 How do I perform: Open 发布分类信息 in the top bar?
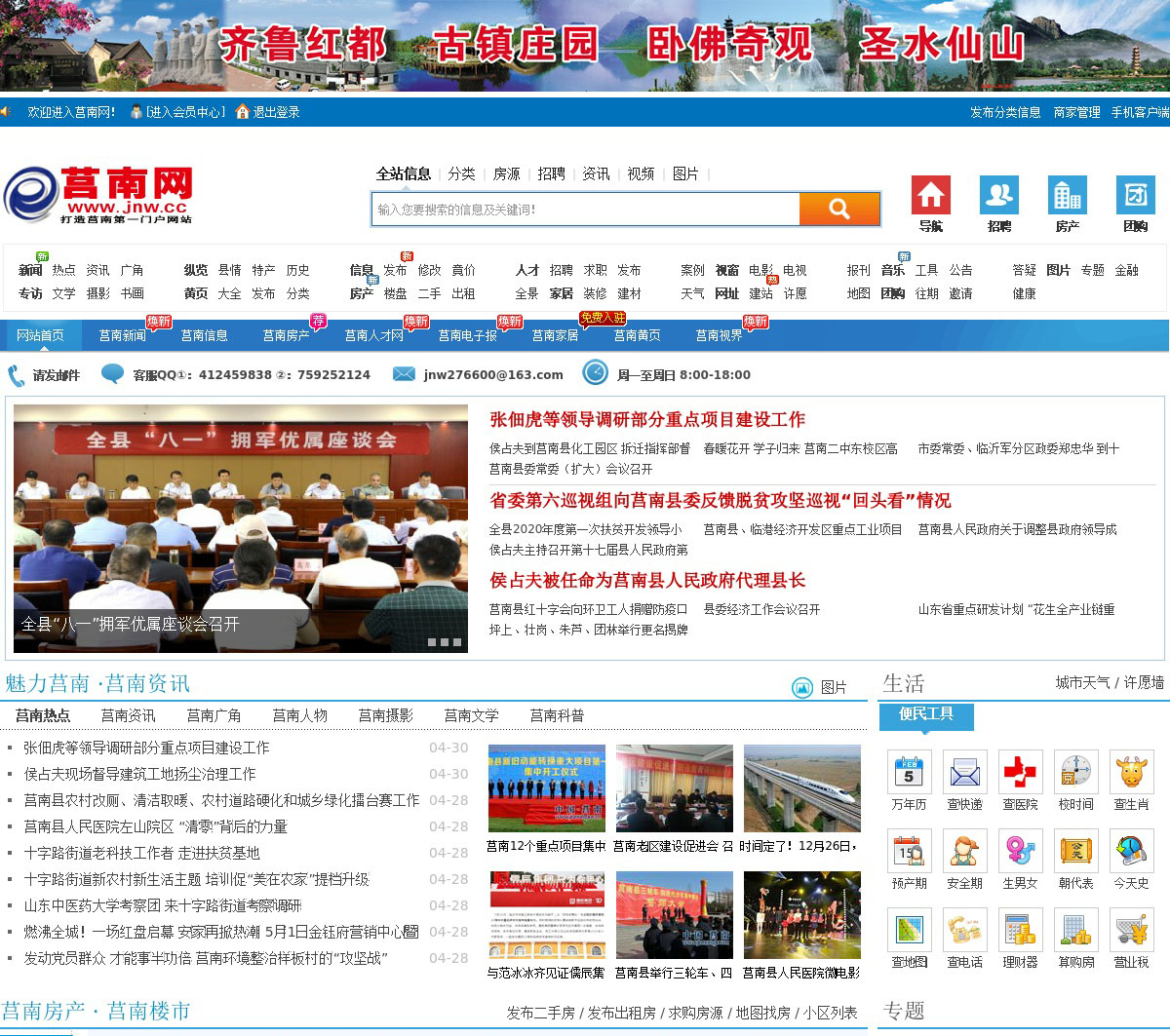(1005, 112)
